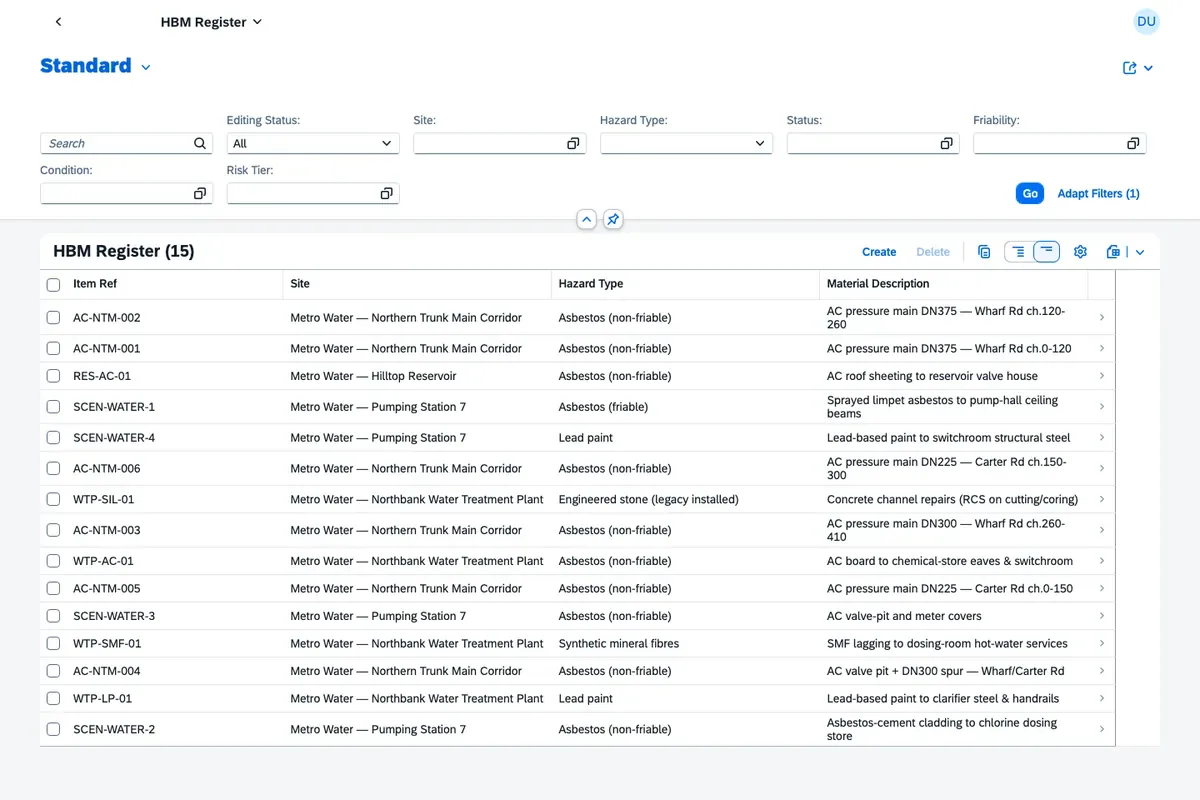The height and width of the screenshot is (800, 1200).
Task: Expand the export options chevron
Action: (x=1140, y=252)
